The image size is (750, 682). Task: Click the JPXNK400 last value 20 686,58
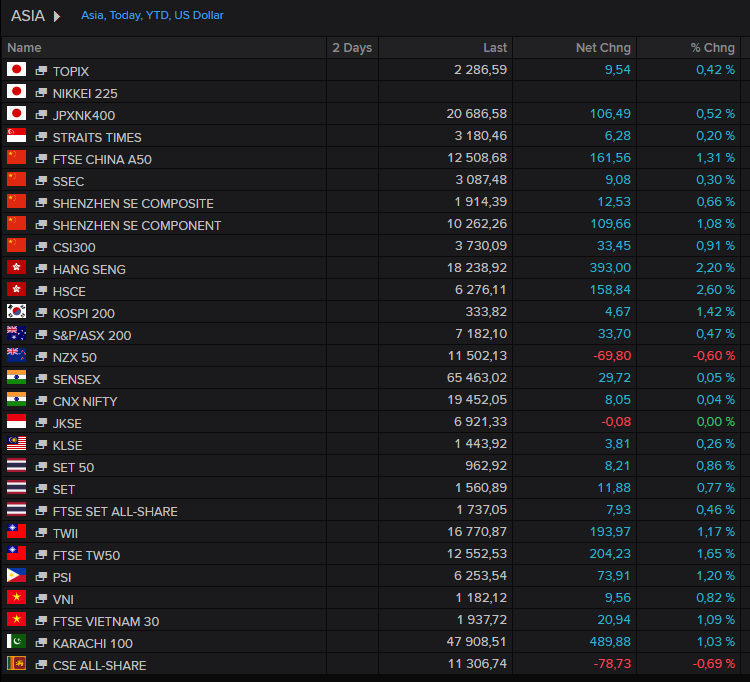tap(477, 113)
